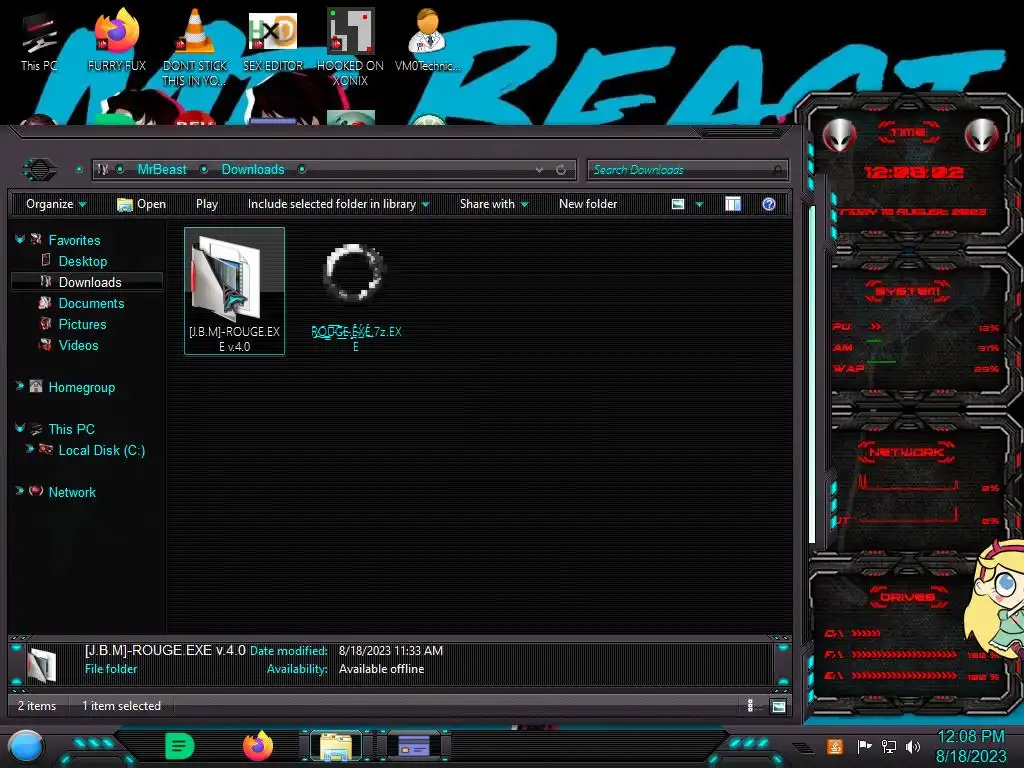
Task: Open the Organize dropdown menu
Action: click(x=56, y=204)
